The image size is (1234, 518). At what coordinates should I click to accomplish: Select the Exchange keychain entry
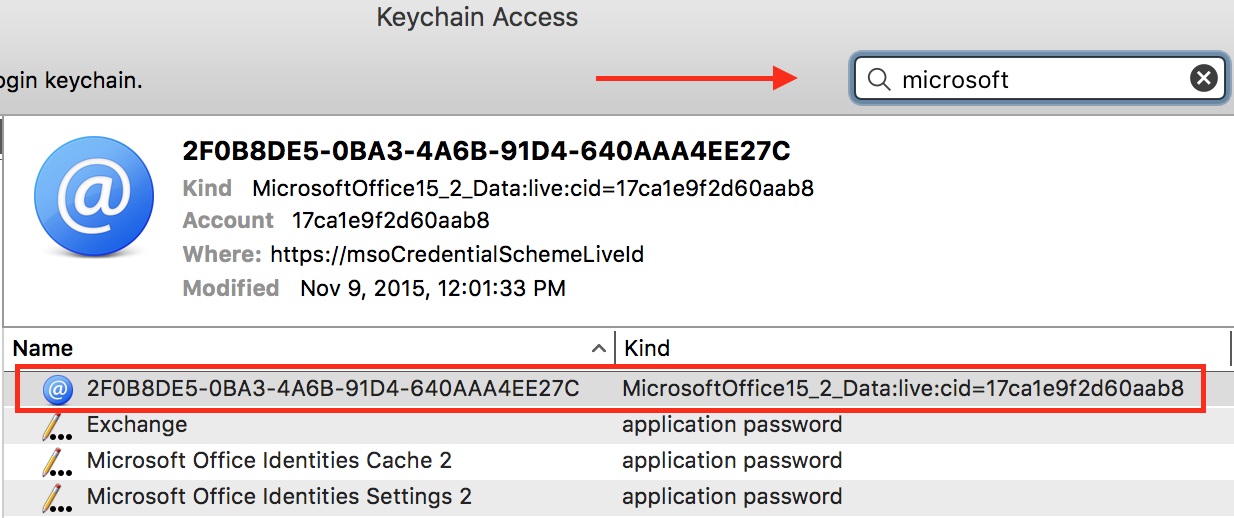tap(137, 425)
